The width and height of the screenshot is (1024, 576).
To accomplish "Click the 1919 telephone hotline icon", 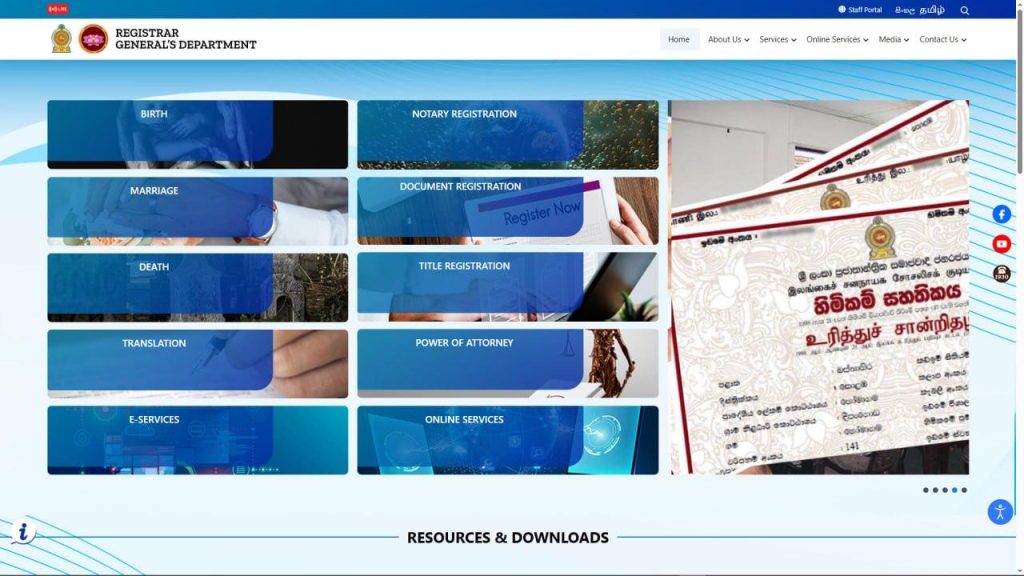I will (1001, 274).
